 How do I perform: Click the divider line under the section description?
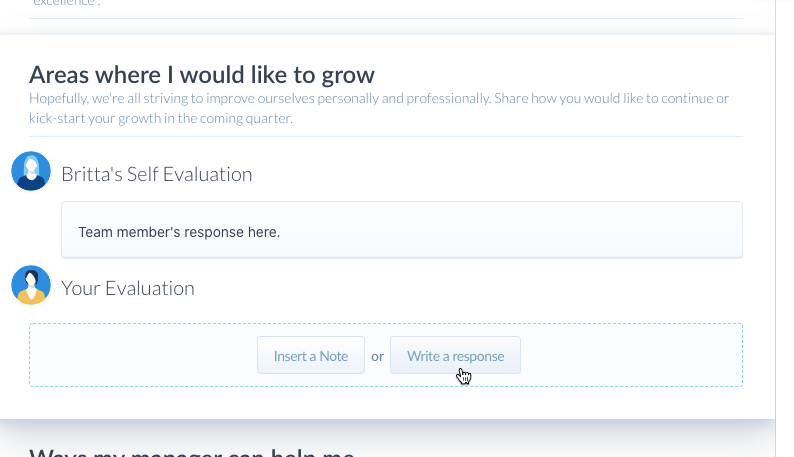tap(385, 136)
